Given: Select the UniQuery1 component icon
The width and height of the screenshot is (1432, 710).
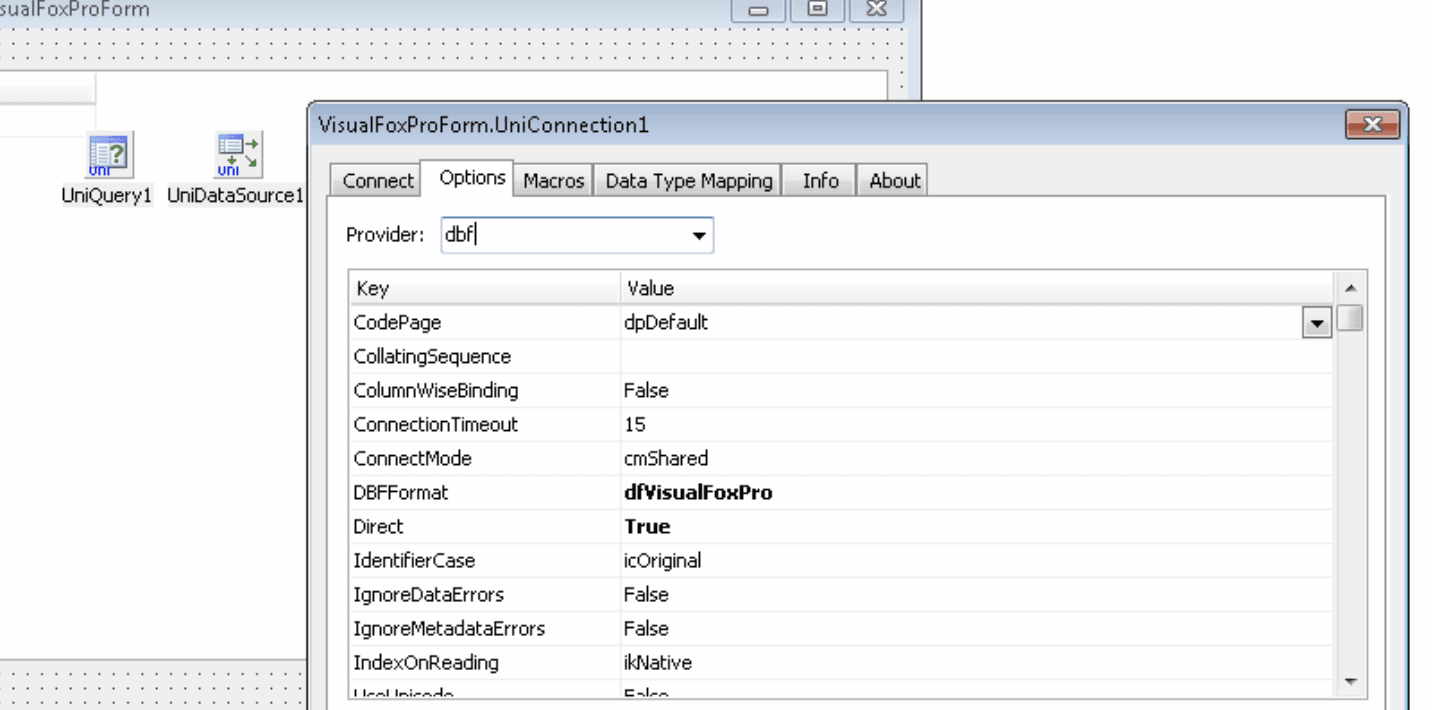Looking at the screenshot, I should 107,157.
